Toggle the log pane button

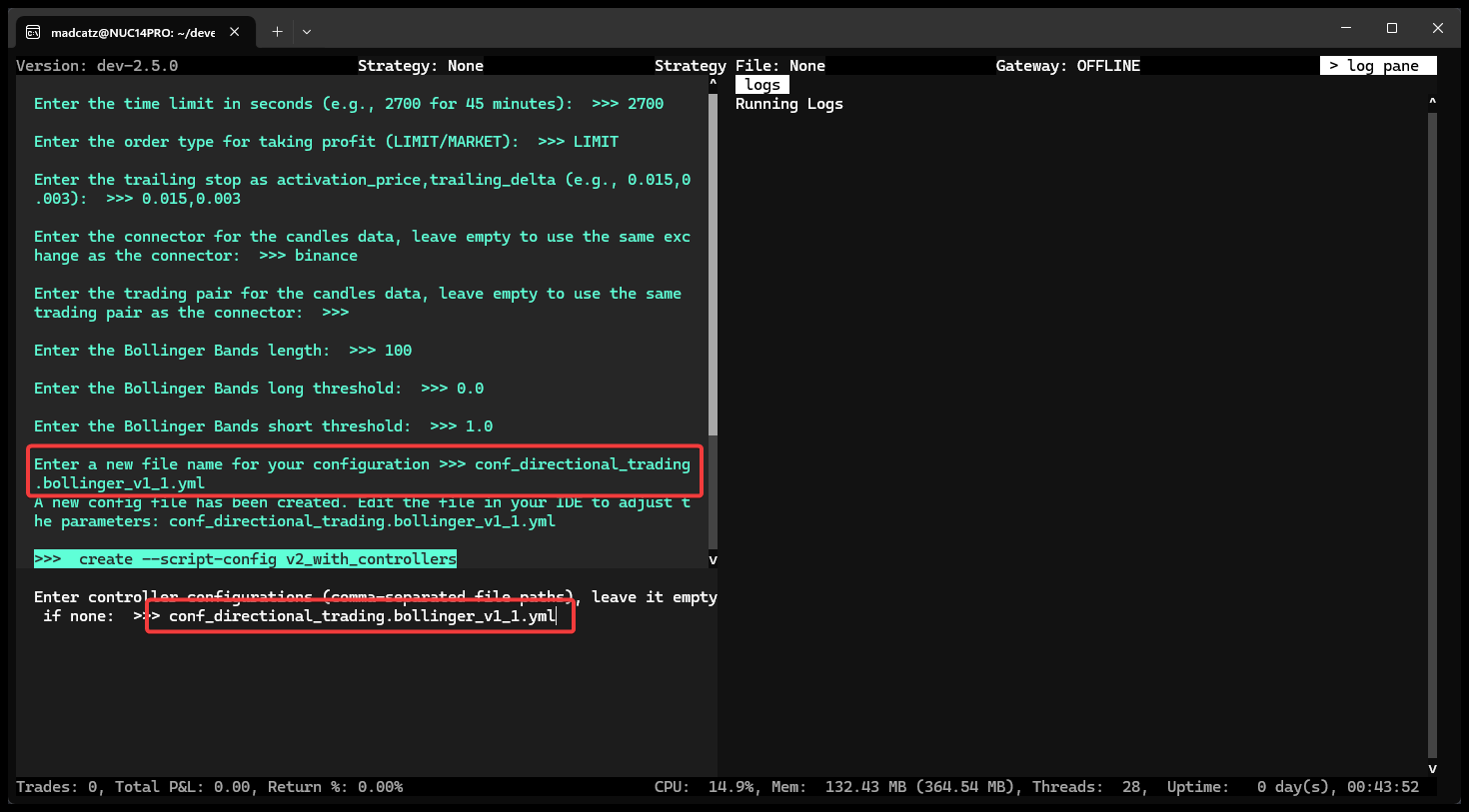[1378, 66]
